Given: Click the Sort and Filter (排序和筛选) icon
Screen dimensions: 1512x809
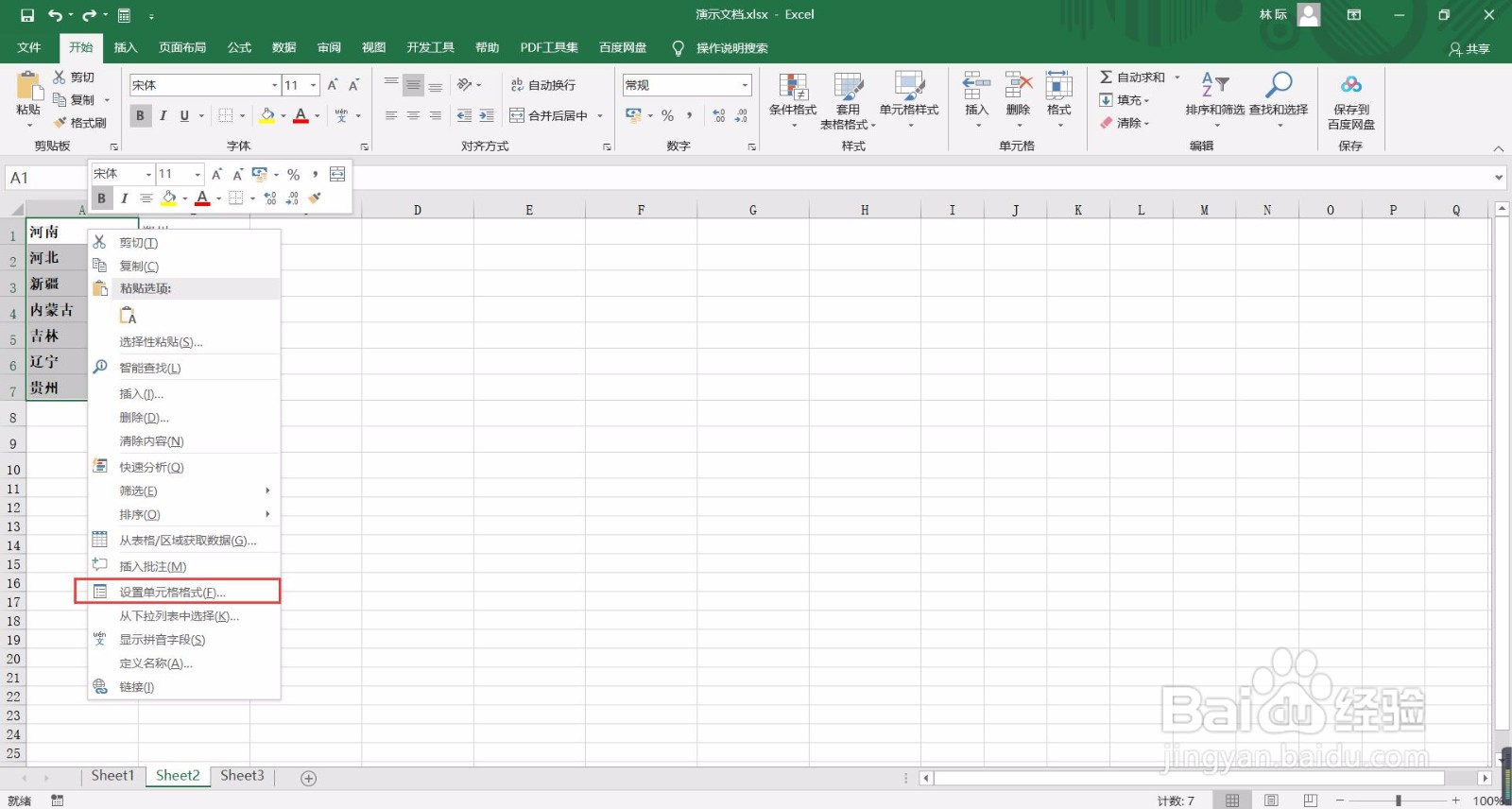Looking at the screenshot, I should 1214,85.
